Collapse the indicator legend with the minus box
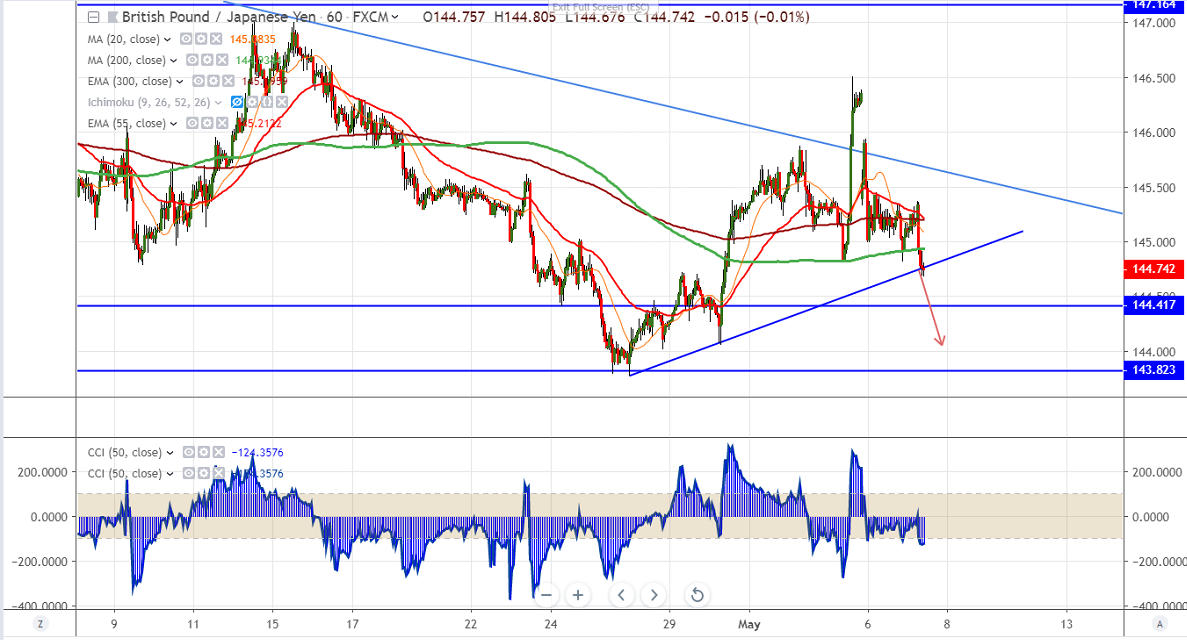The height and width of the screenshot is (640, 1187). tap(93, 17)
